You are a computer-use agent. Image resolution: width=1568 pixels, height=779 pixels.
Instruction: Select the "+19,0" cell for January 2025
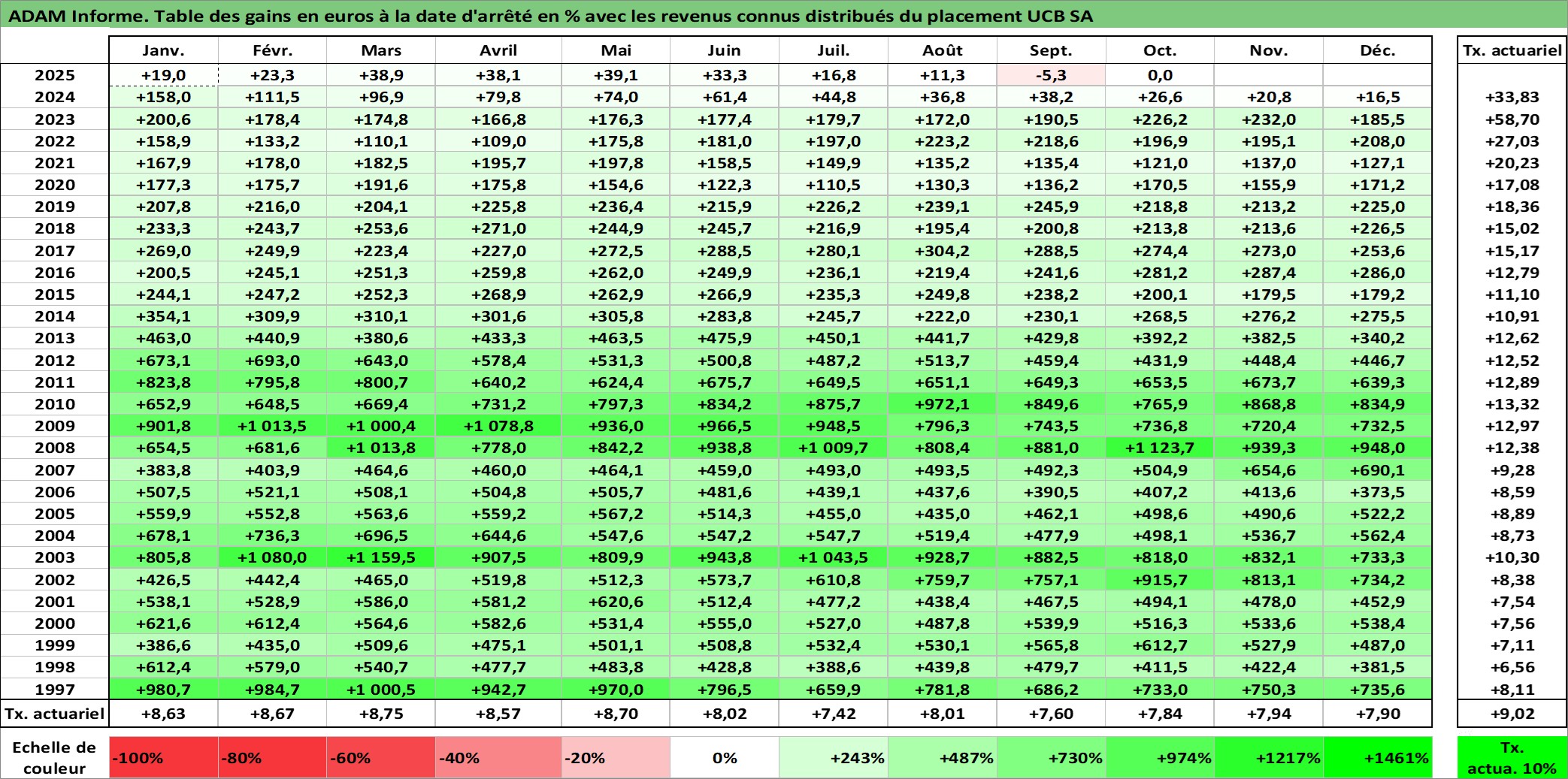point(163,75)
